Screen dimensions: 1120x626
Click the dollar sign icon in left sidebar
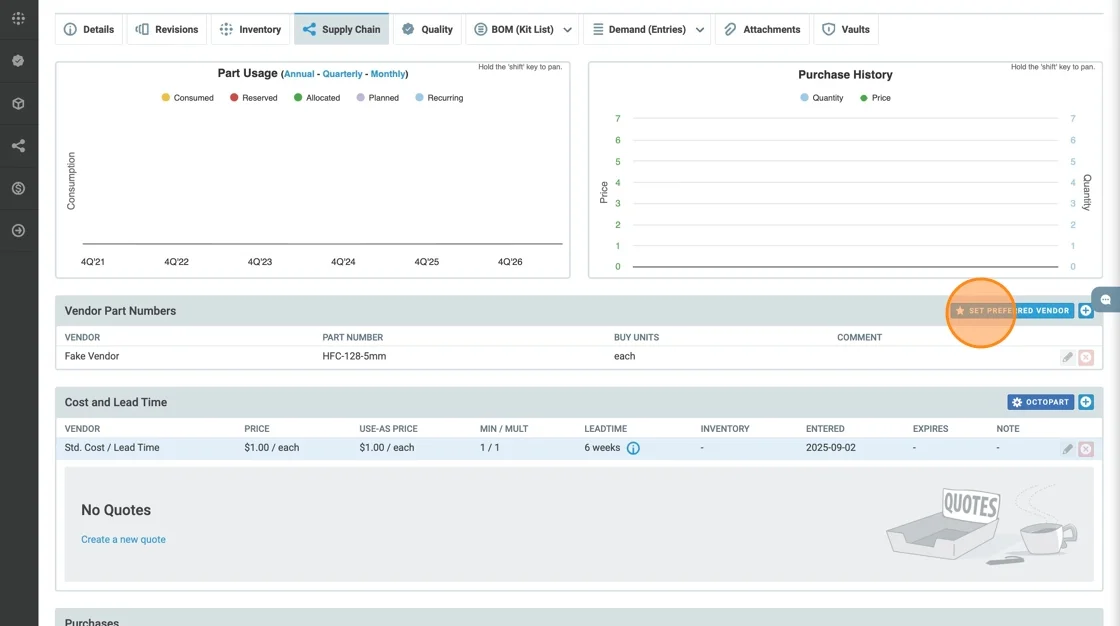18,188
